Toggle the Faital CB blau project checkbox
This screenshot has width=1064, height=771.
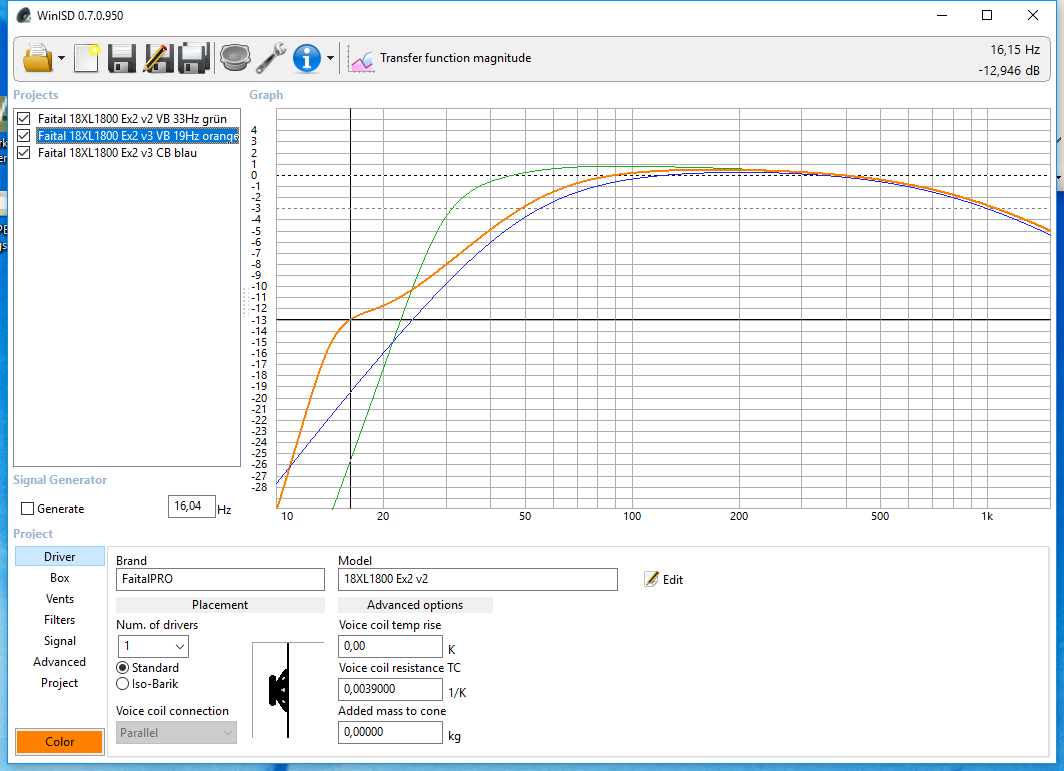tap(25, 153)
